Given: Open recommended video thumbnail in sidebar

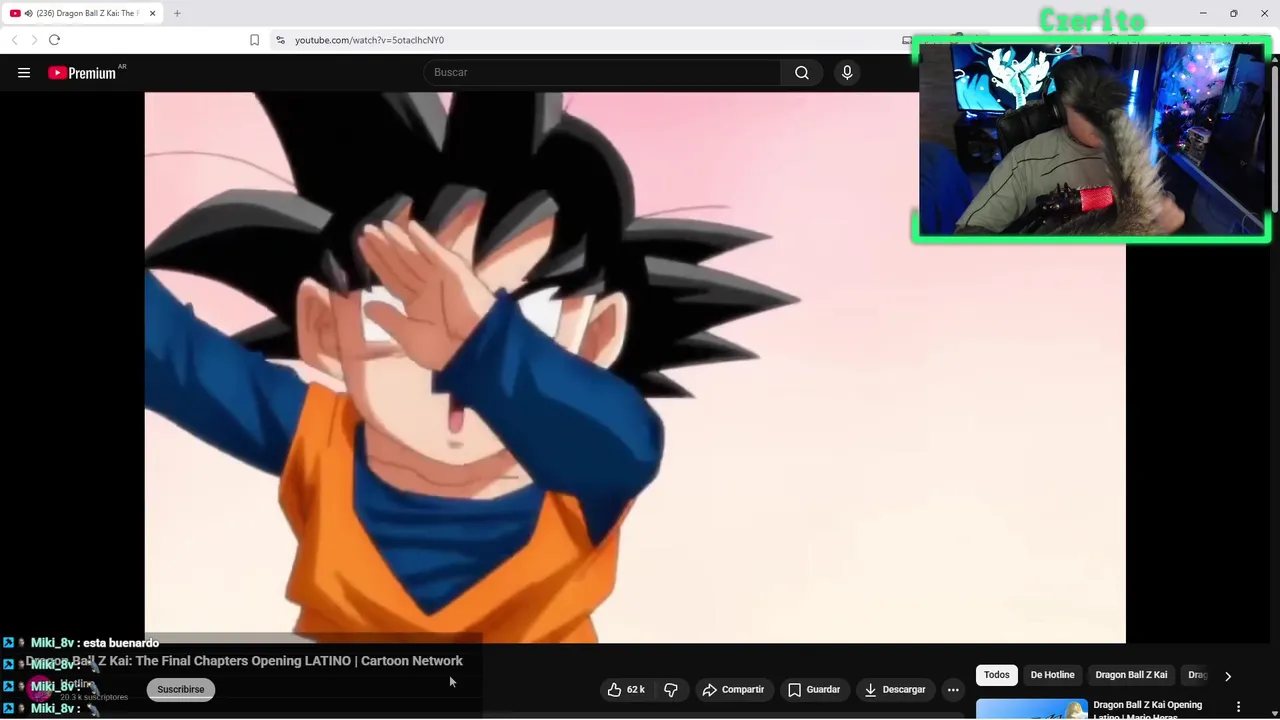Looking at the screenshot, I should point(1032,709).
